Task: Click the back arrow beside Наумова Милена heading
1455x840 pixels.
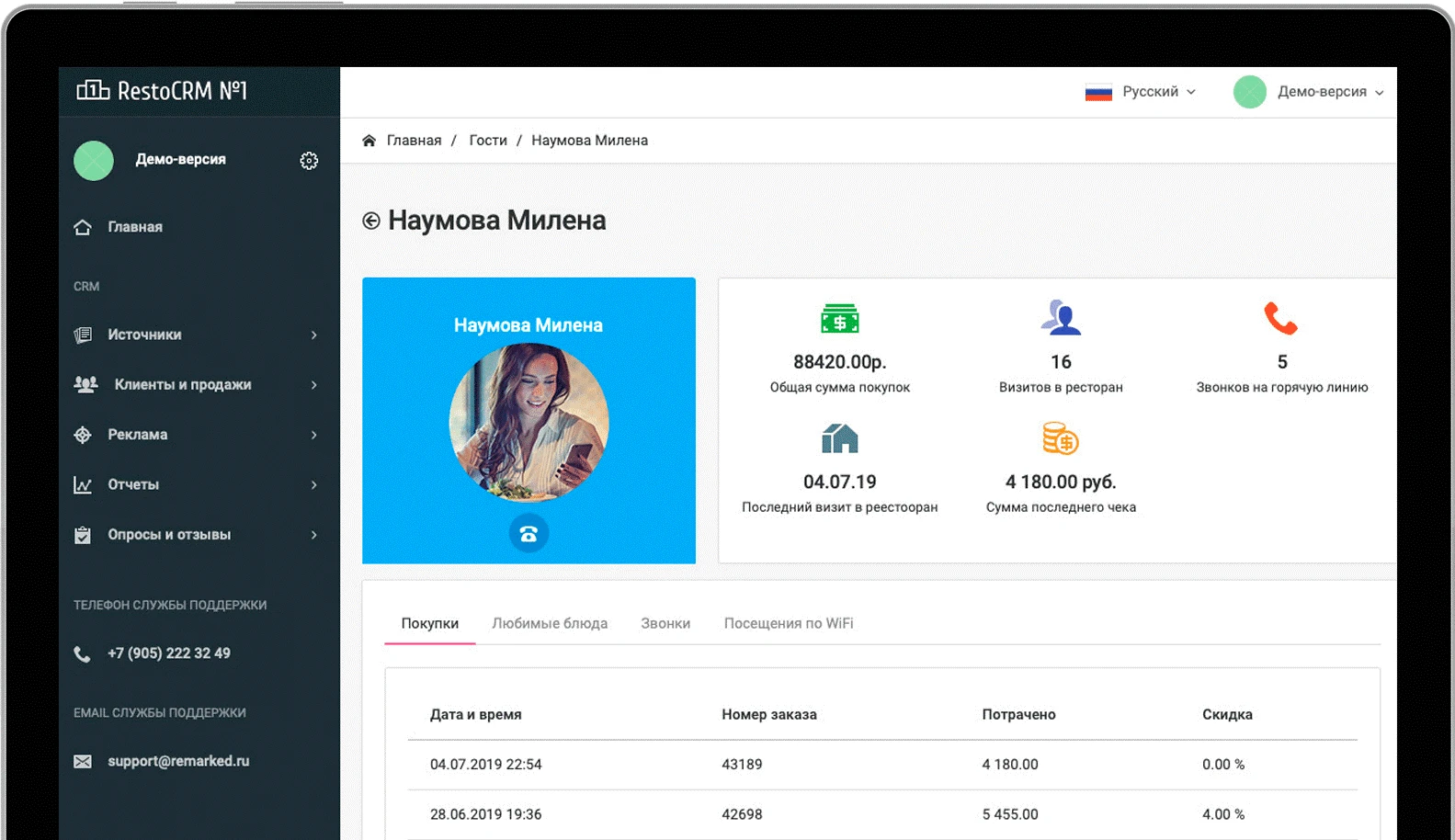Action: [x=371, y=221]
